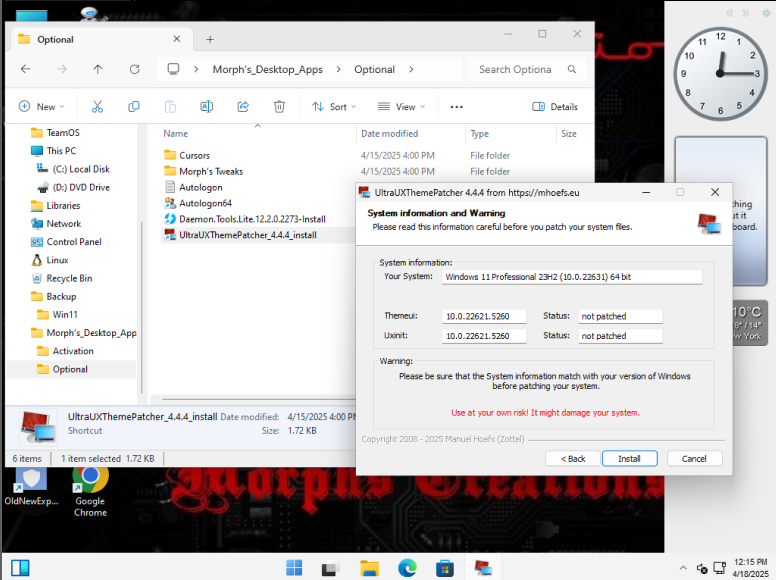Screen dimensions: 776x580
Task: Click the Delete trash icon
Action: point(279,106)
